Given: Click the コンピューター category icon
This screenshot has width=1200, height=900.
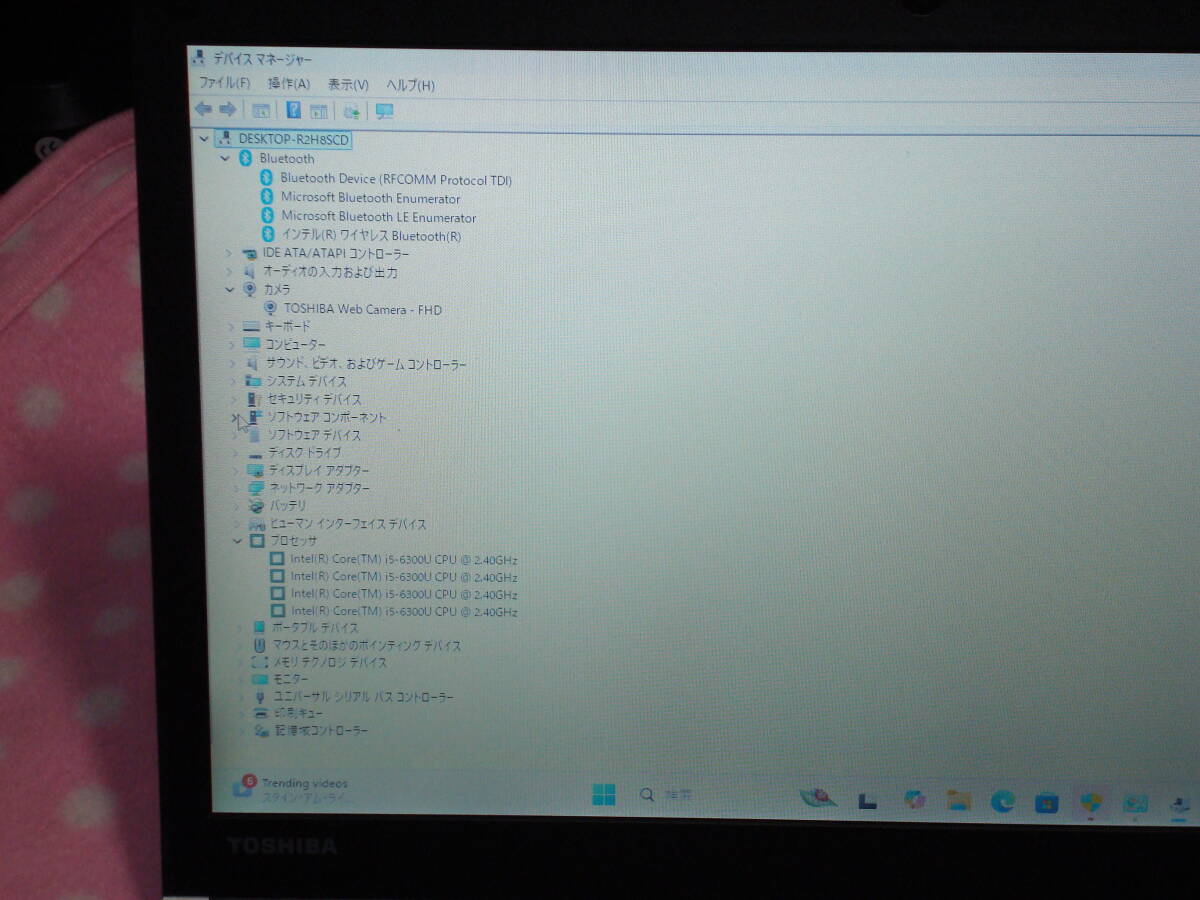Looking at the screenshot, I should (252, 344).
